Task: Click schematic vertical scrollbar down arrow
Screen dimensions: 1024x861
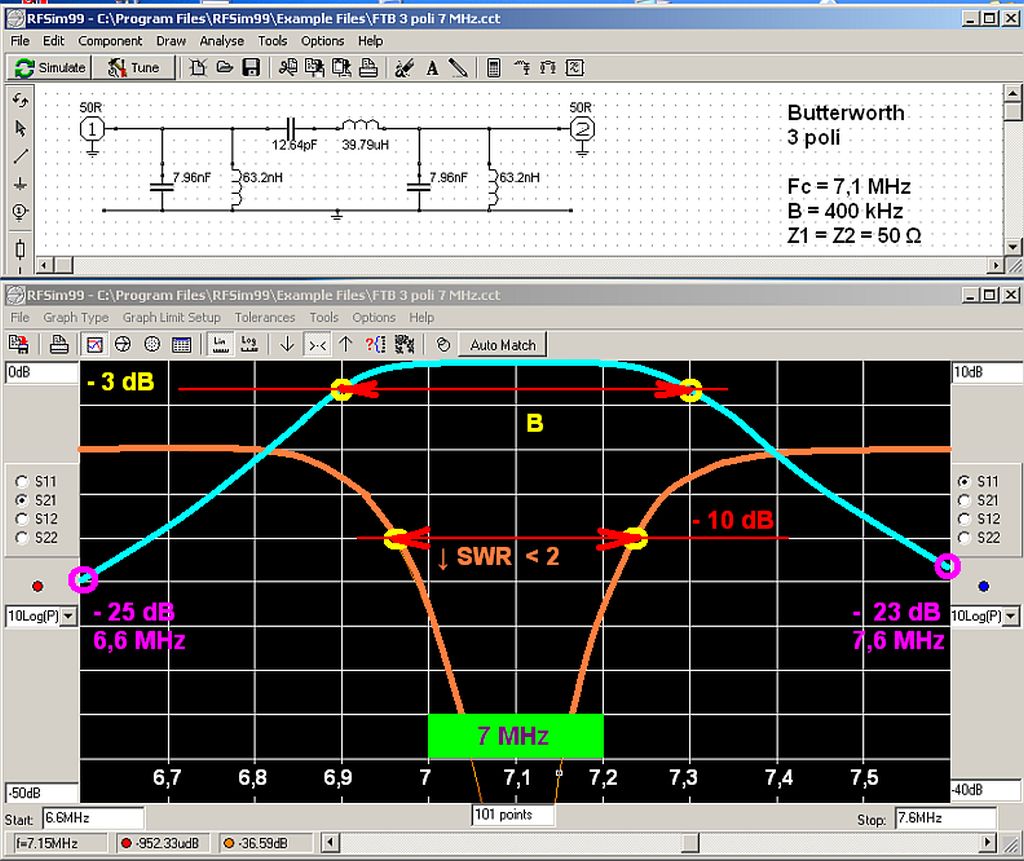Action: 1012,247
